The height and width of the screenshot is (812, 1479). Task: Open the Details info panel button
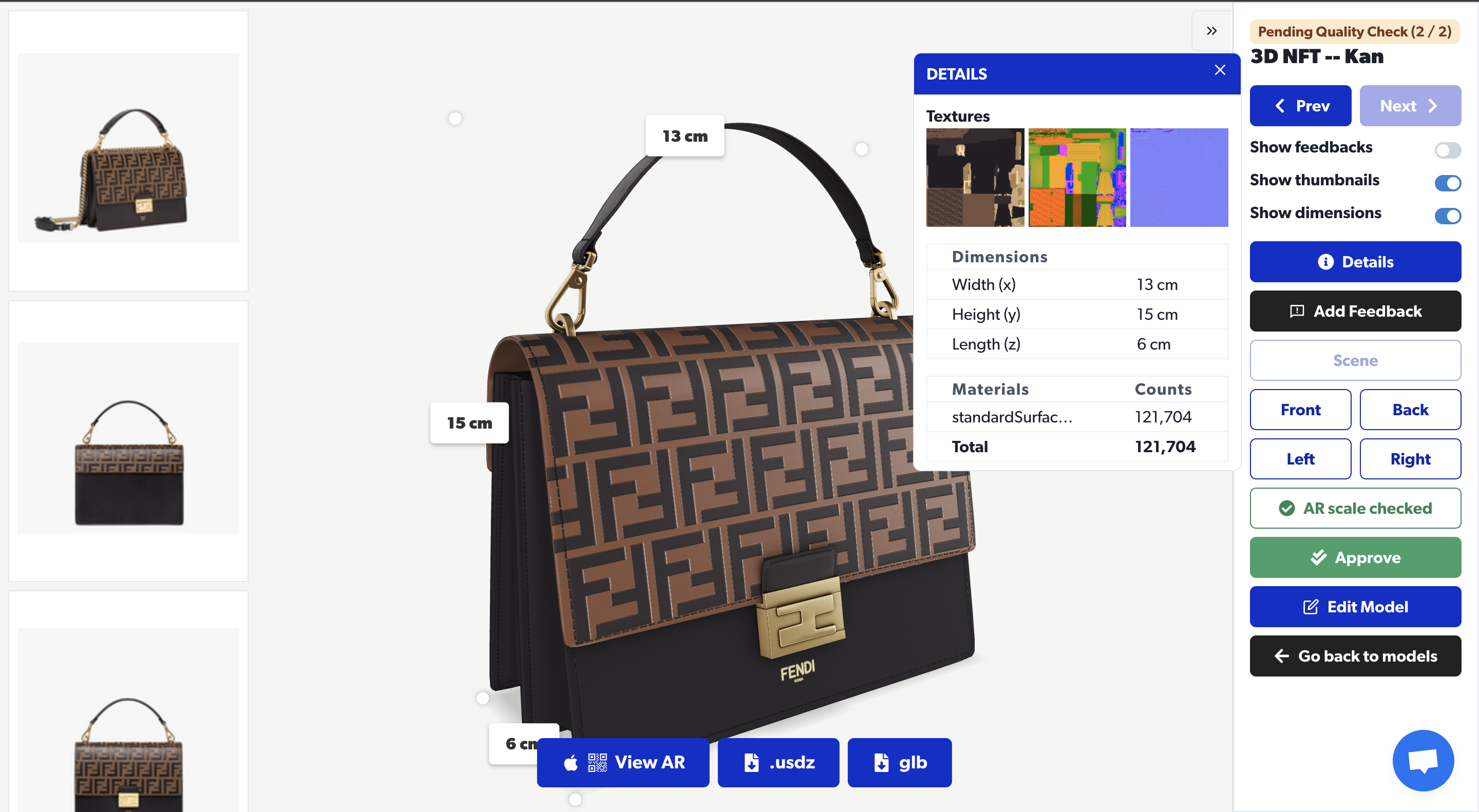(1355, 262)
